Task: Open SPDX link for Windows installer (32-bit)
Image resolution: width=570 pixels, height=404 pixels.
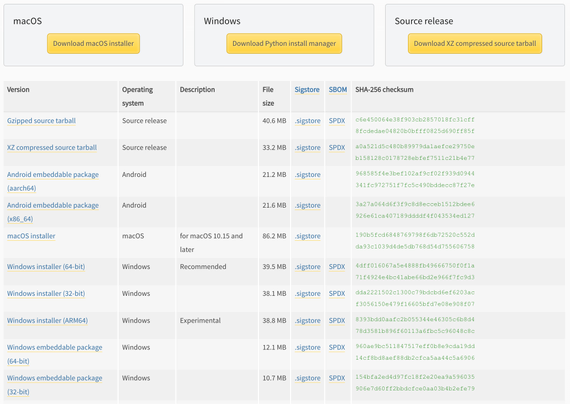Action: (337, 293)
